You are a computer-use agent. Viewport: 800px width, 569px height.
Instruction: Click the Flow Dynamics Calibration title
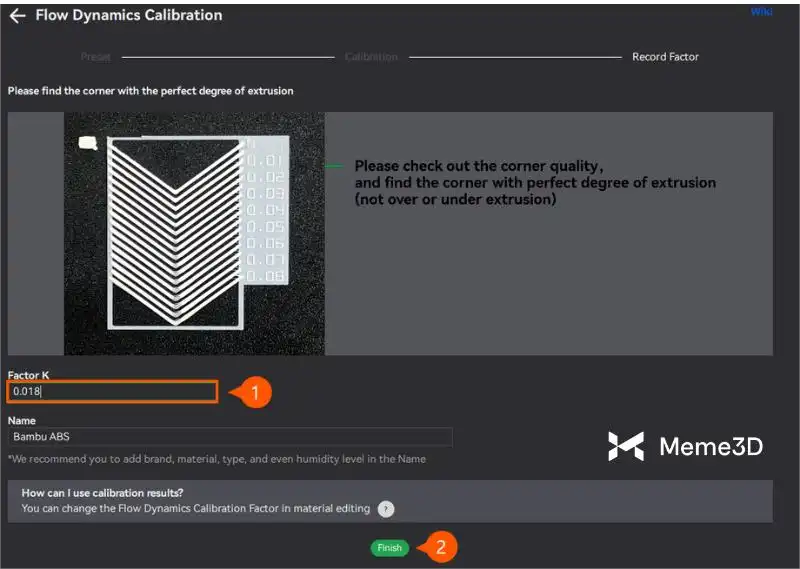129,16
